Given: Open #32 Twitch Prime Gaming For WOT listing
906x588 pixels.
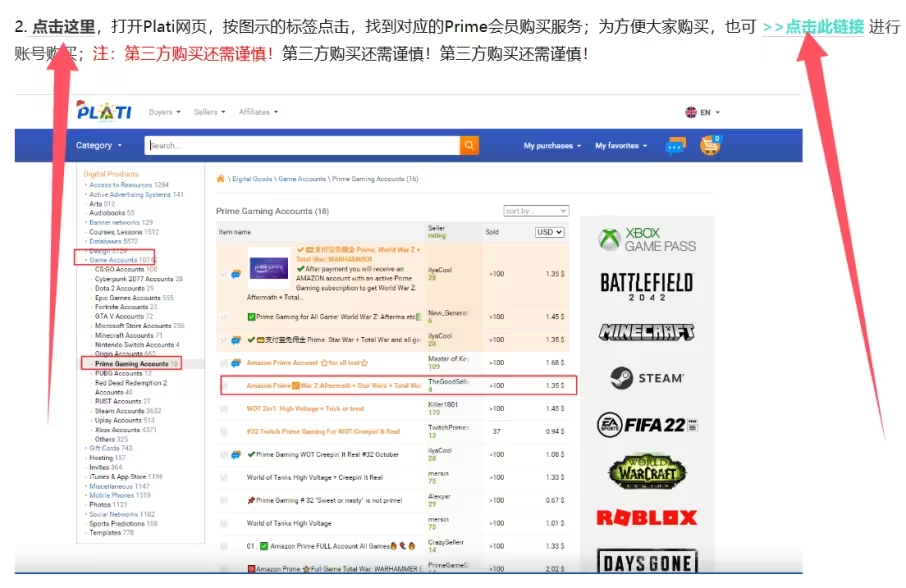Looking at the screenshot, I should (x=323, y=432).
